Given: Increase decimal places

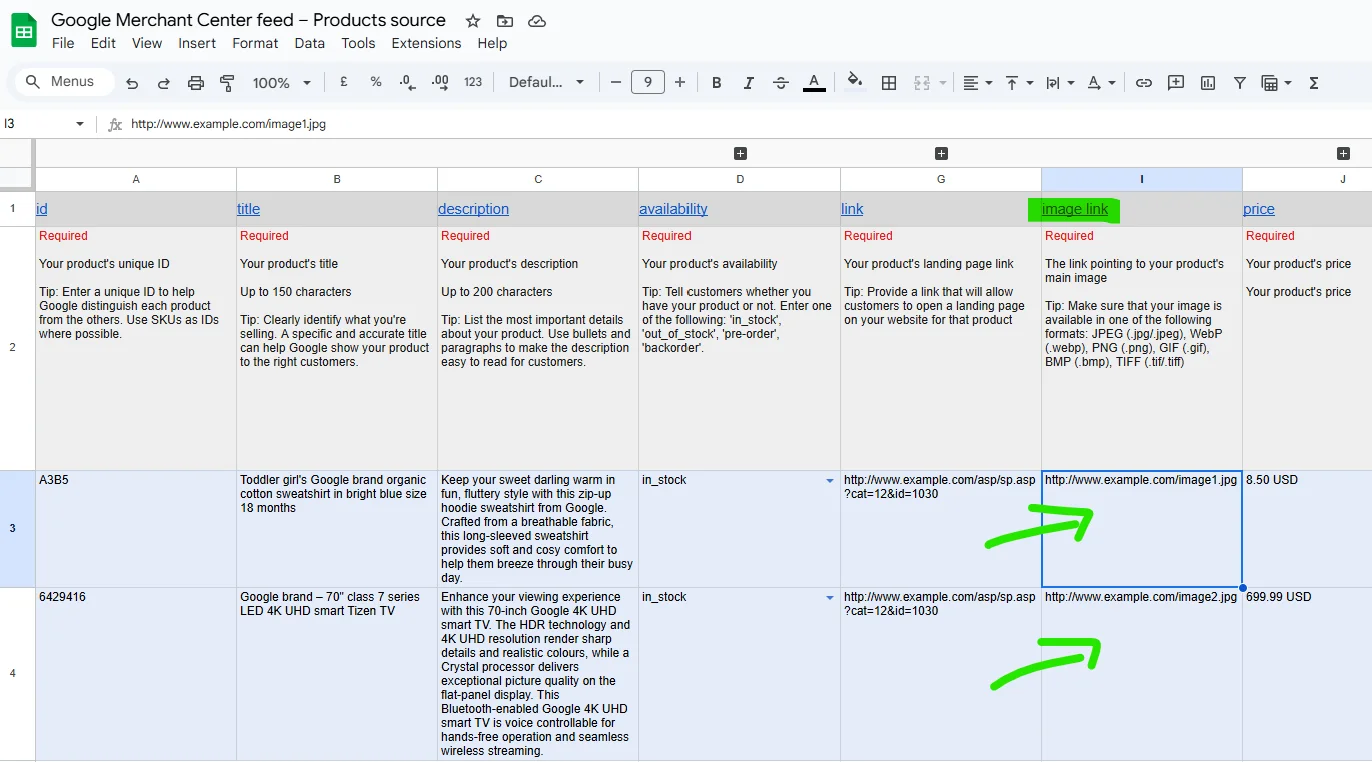Looking at the screenshot, I should (x=439, y=82).
